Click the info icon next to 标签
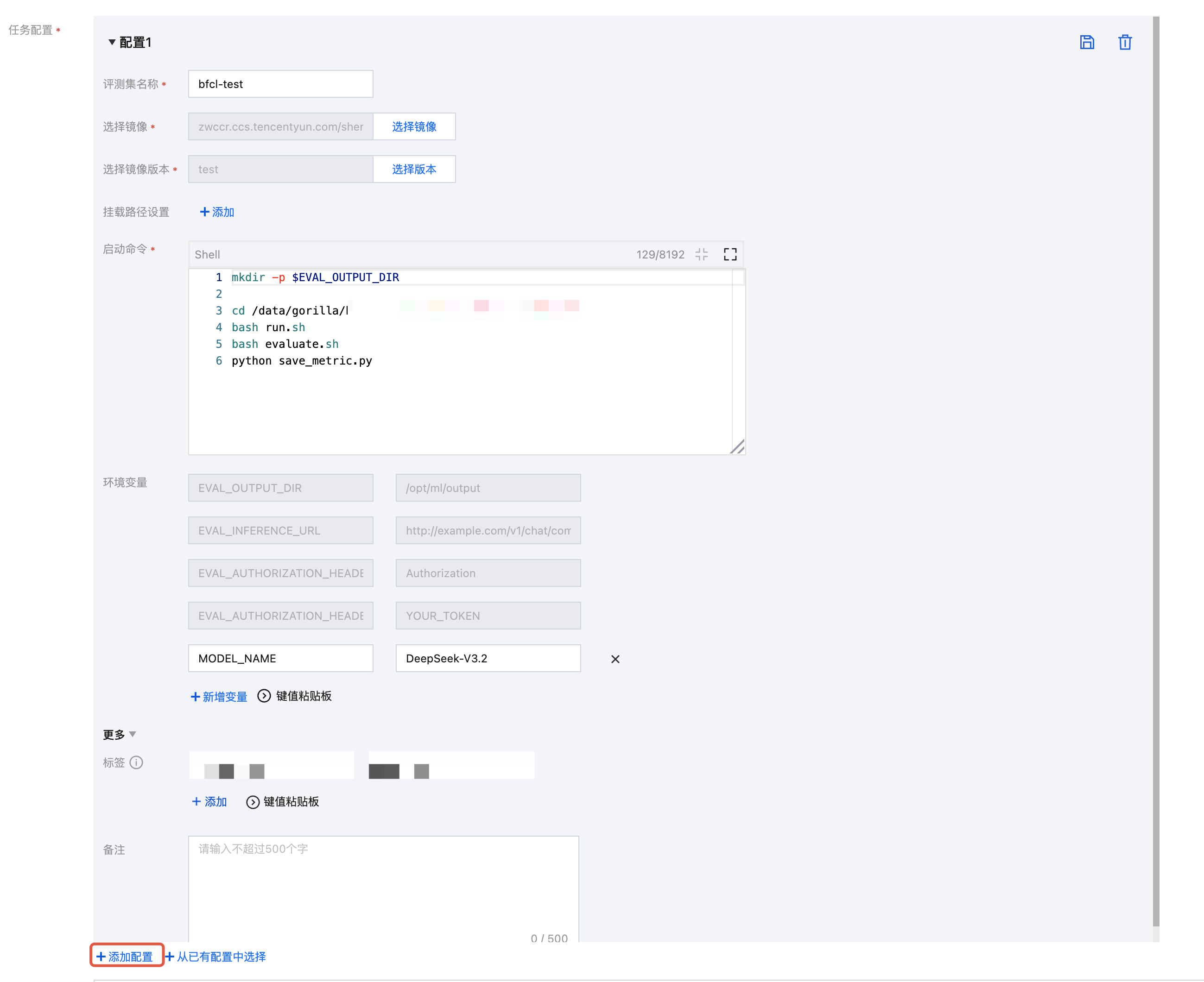The image size is (1204, 982). (136, 762)
